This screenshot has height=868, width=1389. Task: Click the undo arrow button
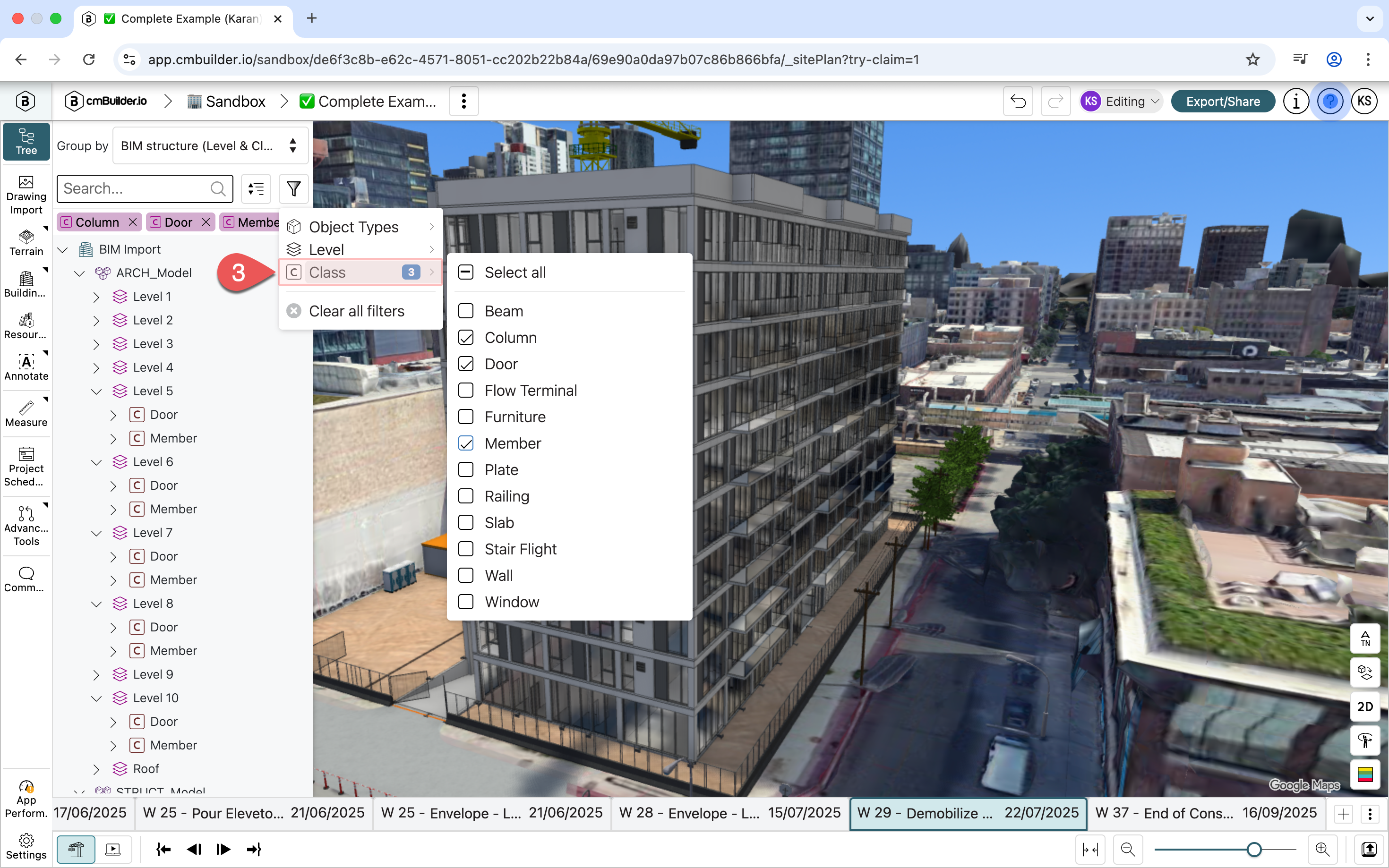point(1018,102)
